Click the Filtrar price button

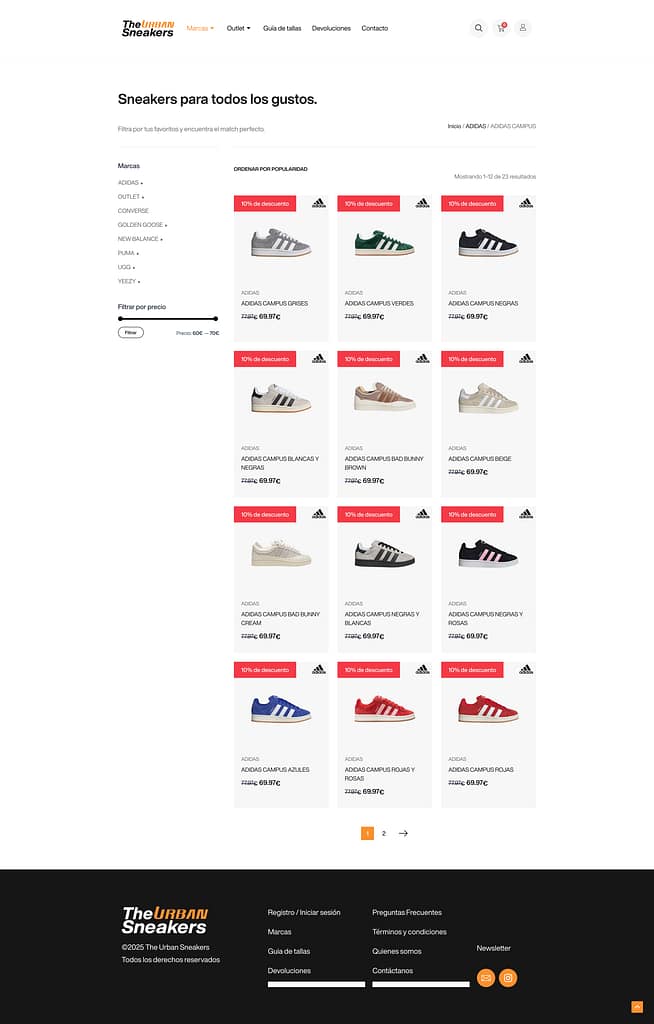pyautogui.click(x=131, y=332)
